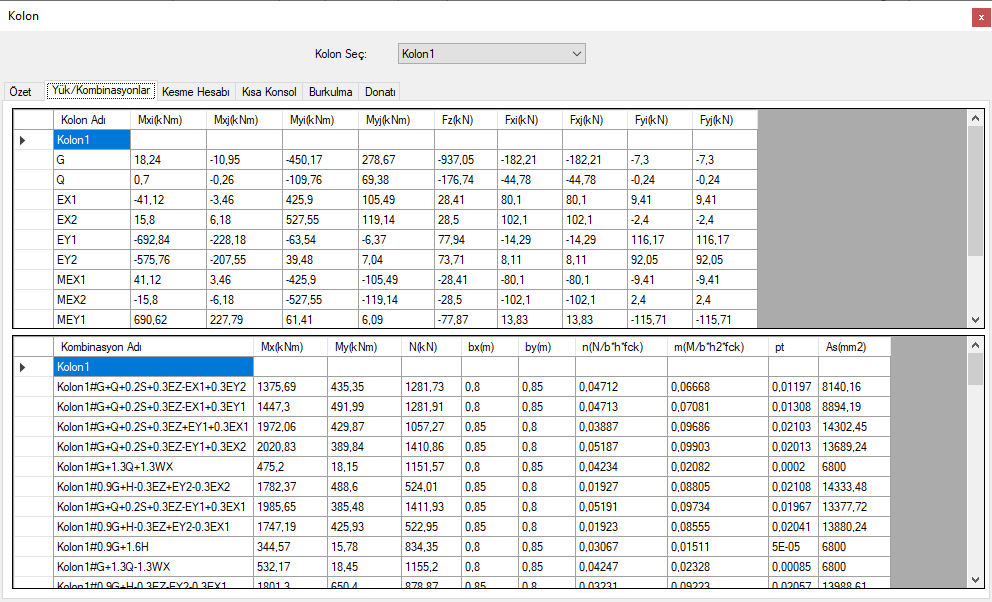Select combination Kolon1#G+1.3Q+1.3WX
The image size is (992, 602).
(153, 467)
